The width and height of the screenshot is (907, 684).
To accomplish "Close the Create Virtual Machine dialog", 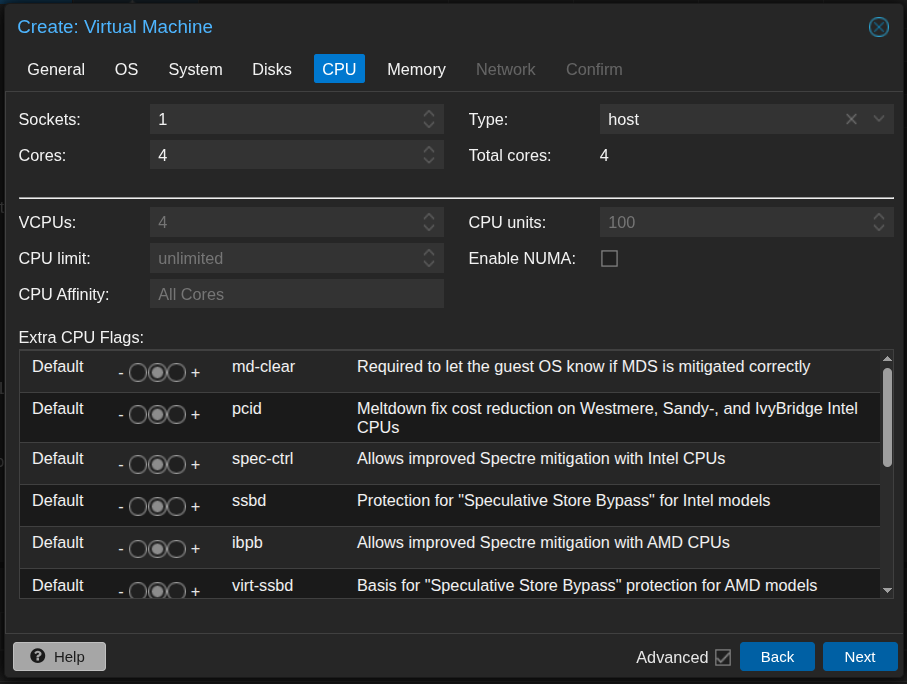I will pyautogui.click(x=878, y=27).
